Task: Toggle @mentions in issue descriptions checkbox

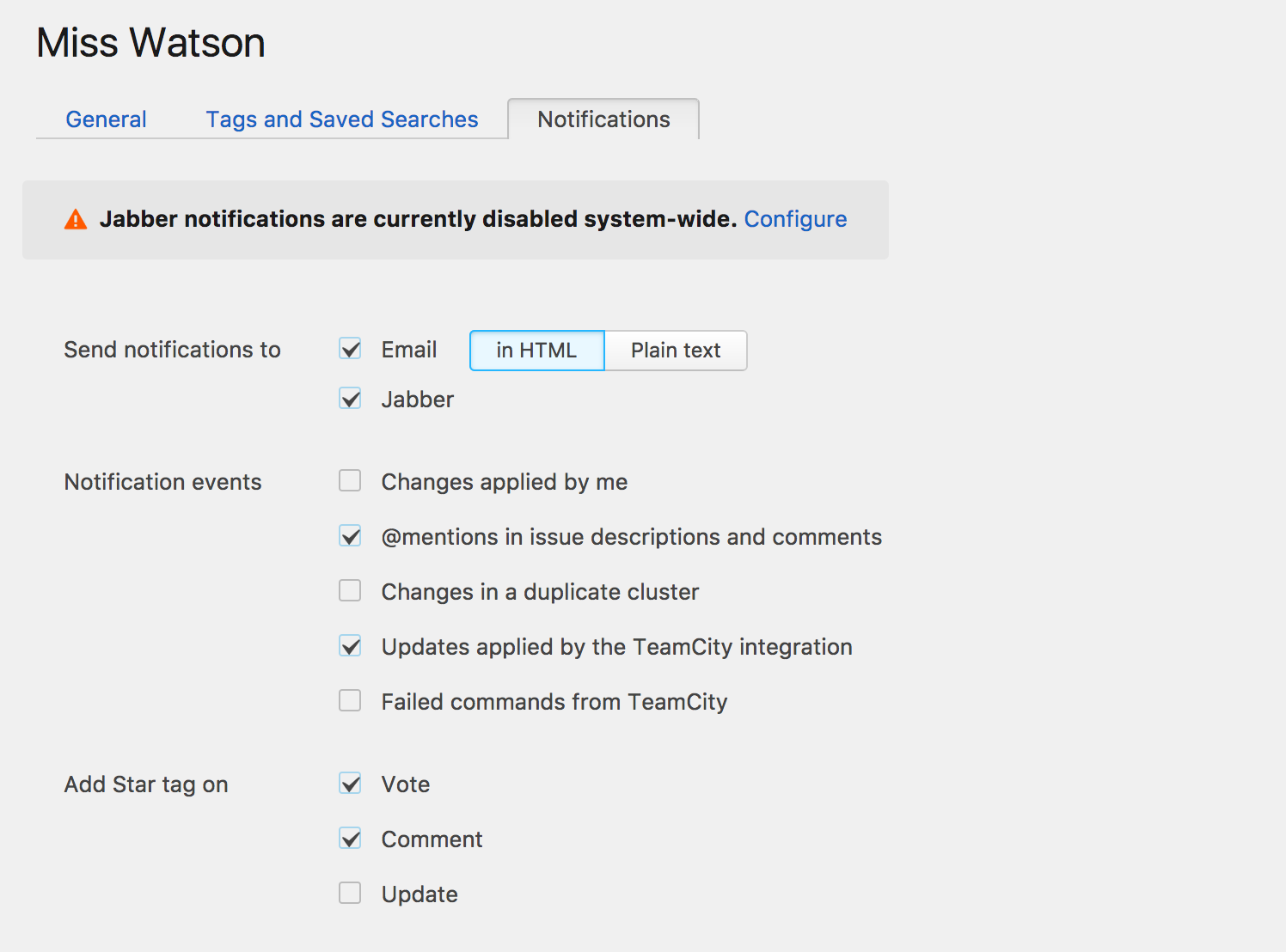Action: coord(350,536)
